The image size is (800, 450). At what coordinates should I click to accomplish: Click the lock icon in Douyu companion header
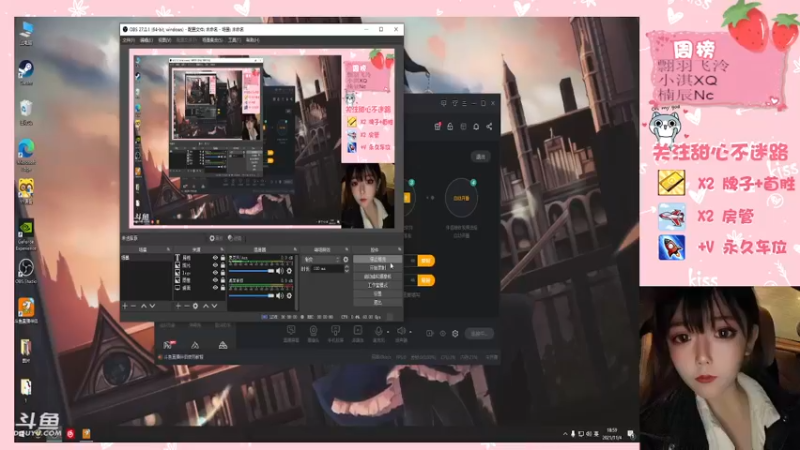(x=450, y=126)
